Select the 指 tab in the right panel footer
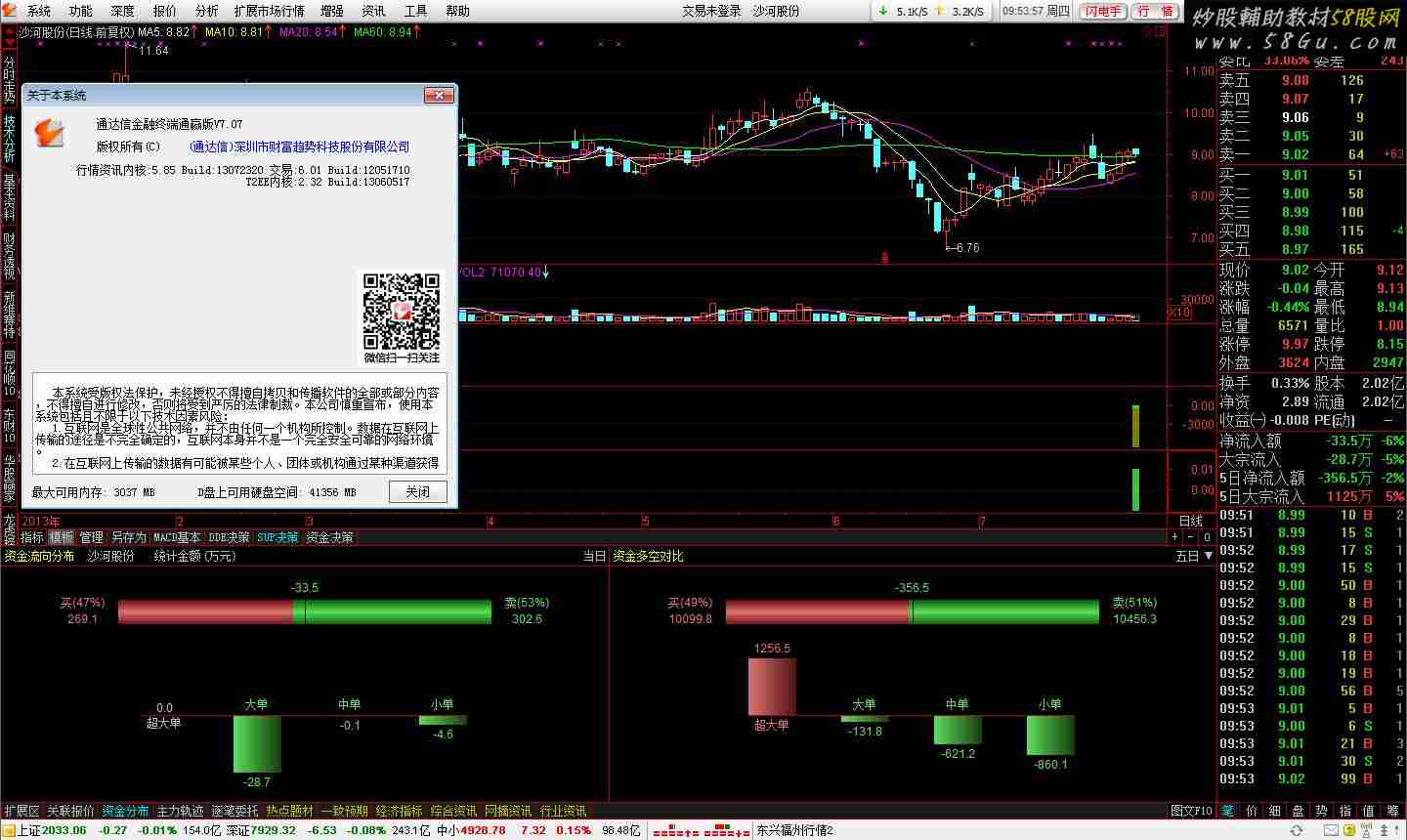The width and height of the screenshot is (1407, 840). pyautogui.click(x=1345, y=811)
